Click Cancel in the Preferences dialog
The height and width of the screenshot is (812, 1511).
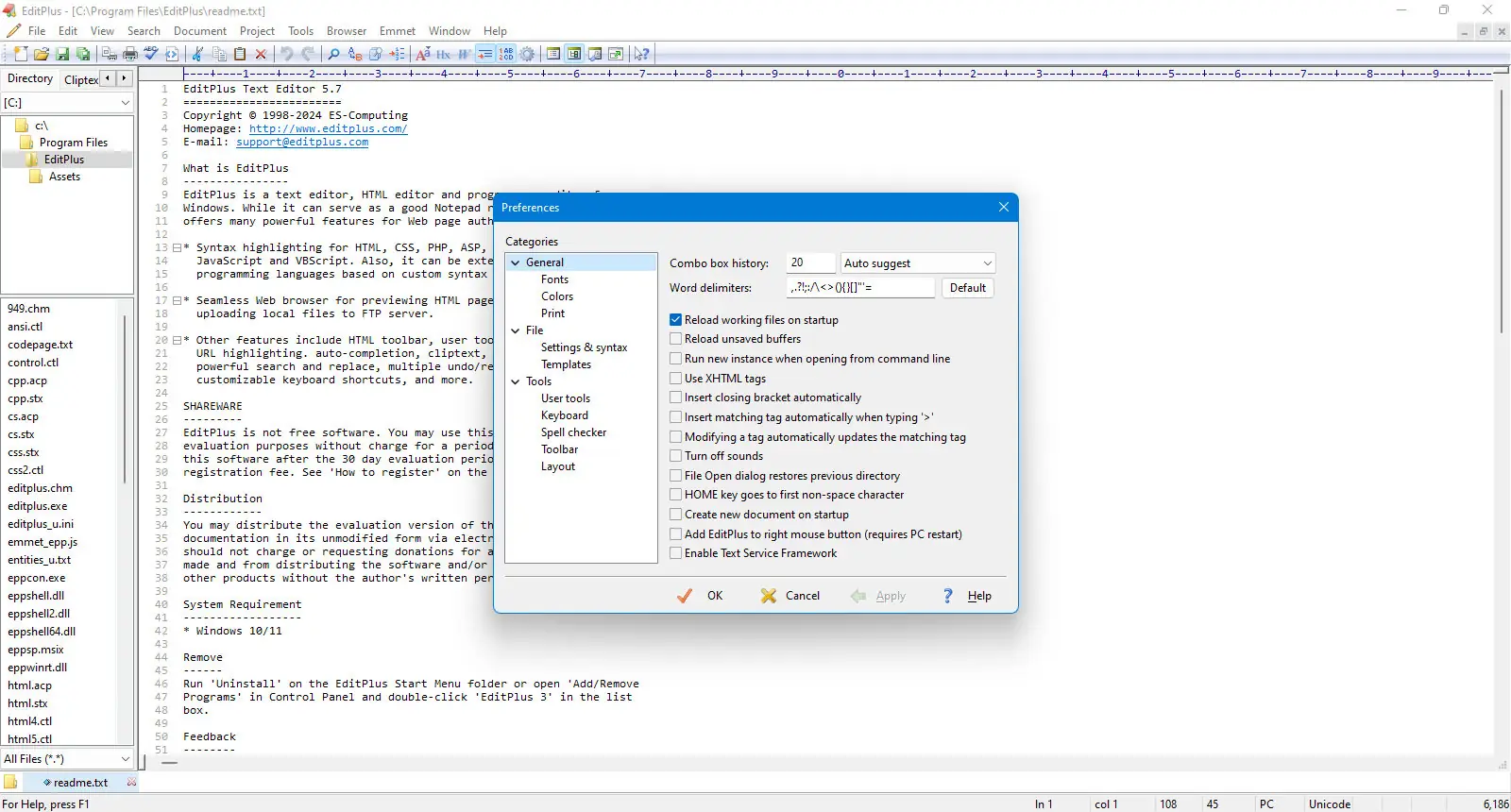tap(790, 596)
